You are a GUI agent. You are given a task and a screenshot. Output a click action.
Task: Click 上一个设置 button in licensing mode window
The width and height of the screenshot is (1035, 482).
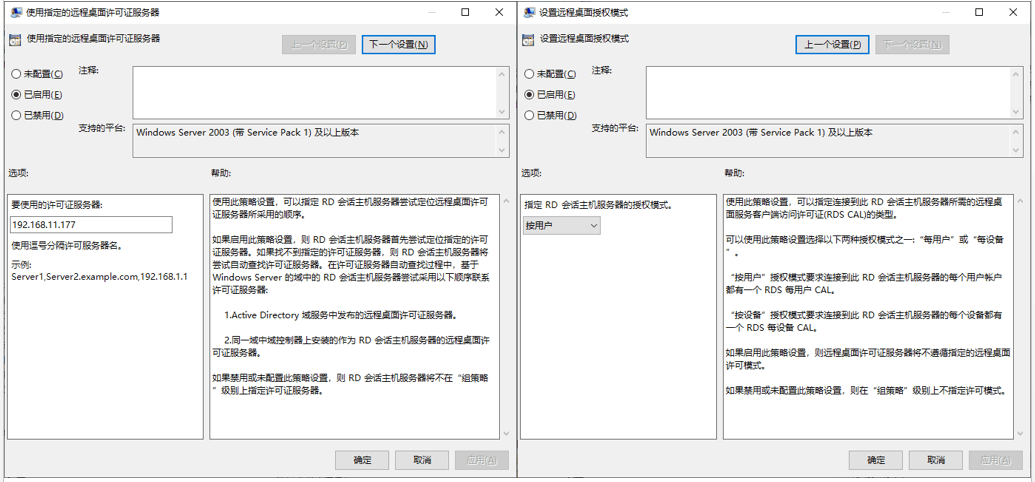832,44
